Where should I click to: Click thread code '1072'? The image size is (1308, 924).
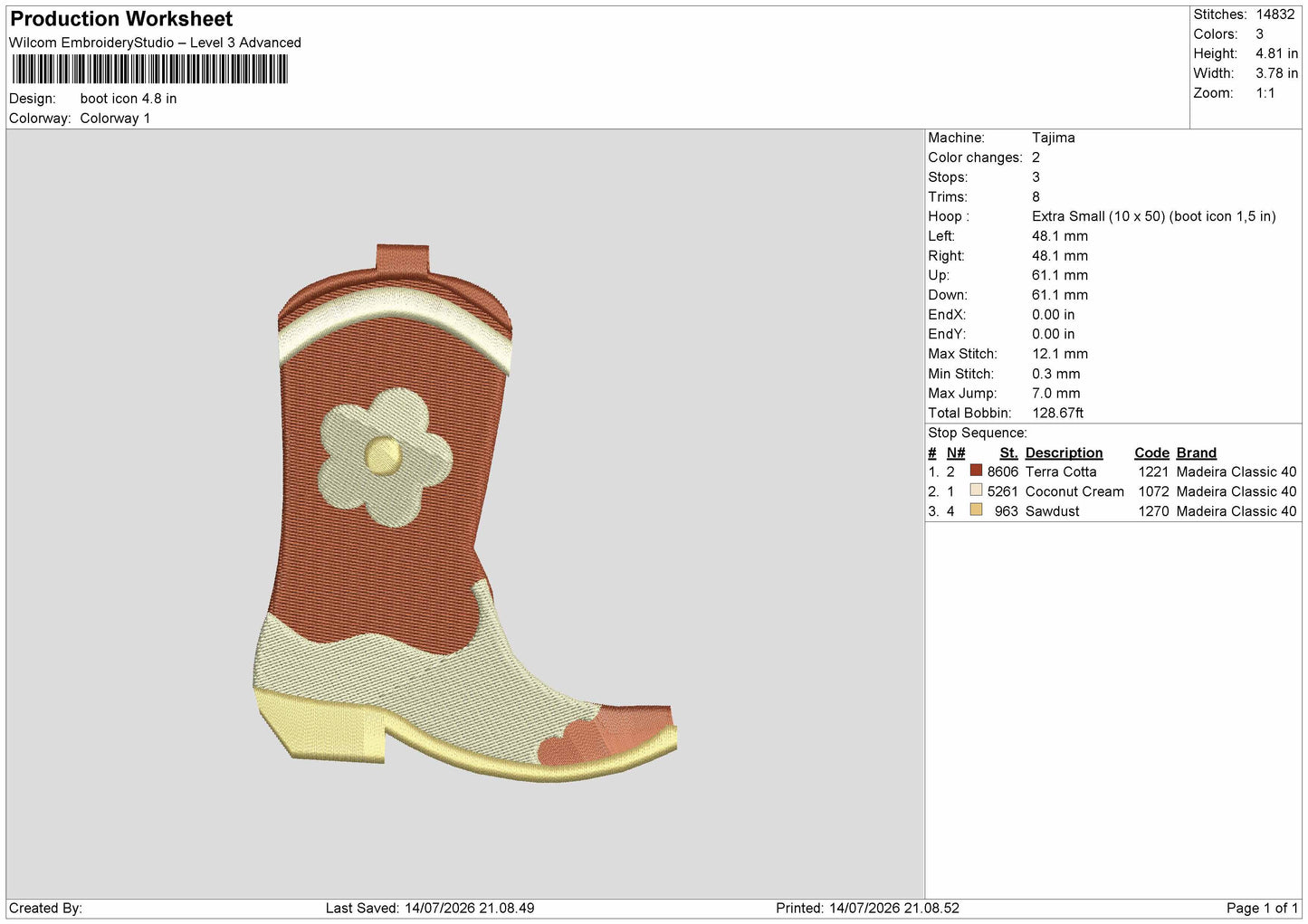[1153, 491]
